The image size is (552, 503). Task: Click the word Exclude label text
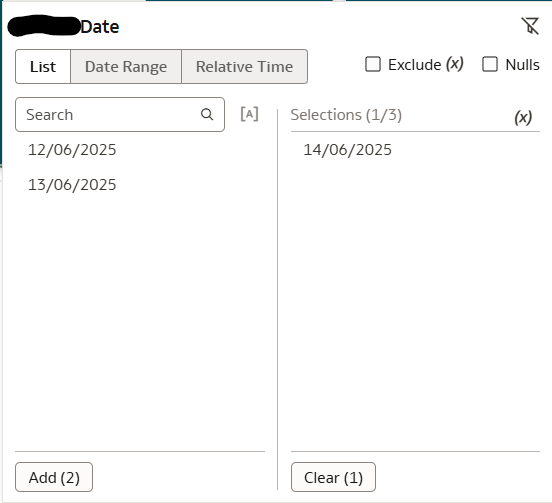pyautogui.click(x=414, y=64)
